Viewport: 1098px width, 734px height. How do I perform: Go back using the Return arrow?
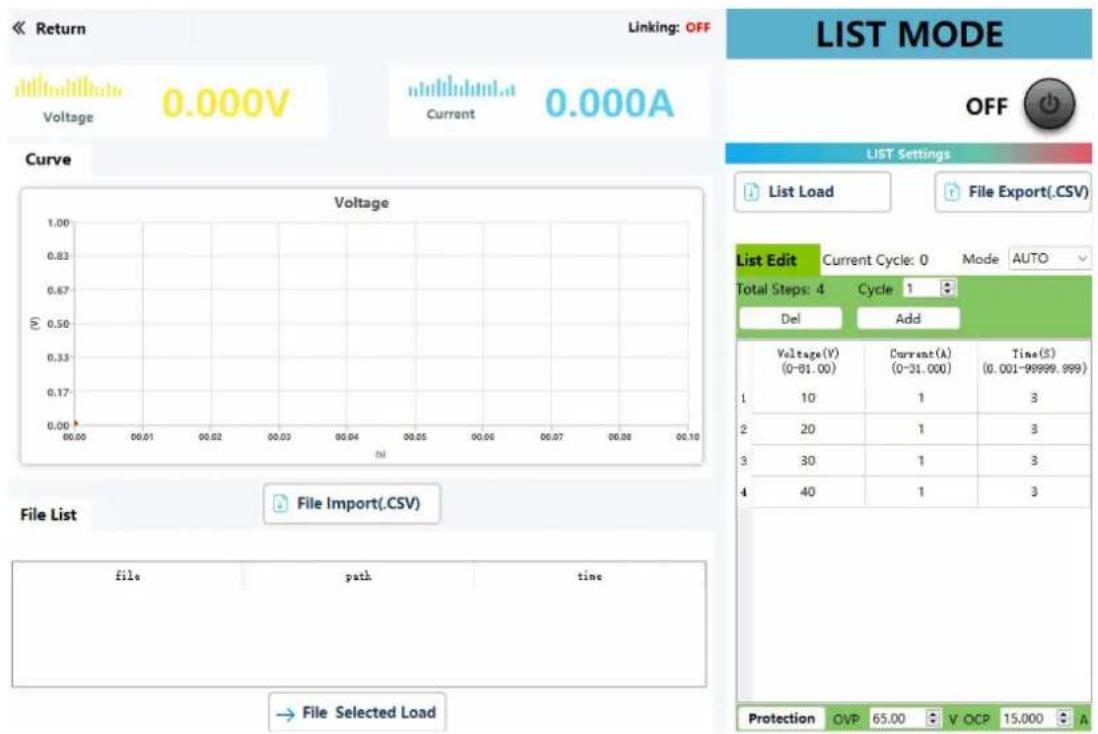(x=48, y=29)
